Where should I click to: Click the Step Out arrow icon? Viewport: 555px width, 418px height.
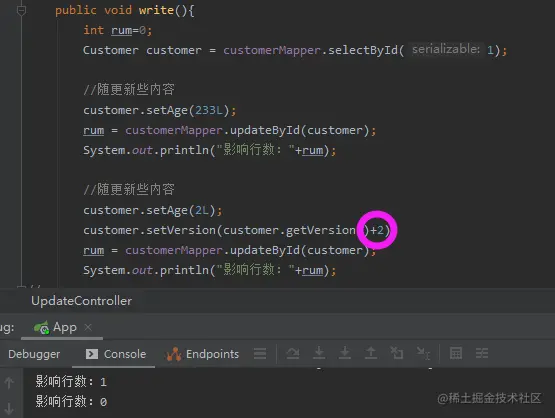point(371,353)
